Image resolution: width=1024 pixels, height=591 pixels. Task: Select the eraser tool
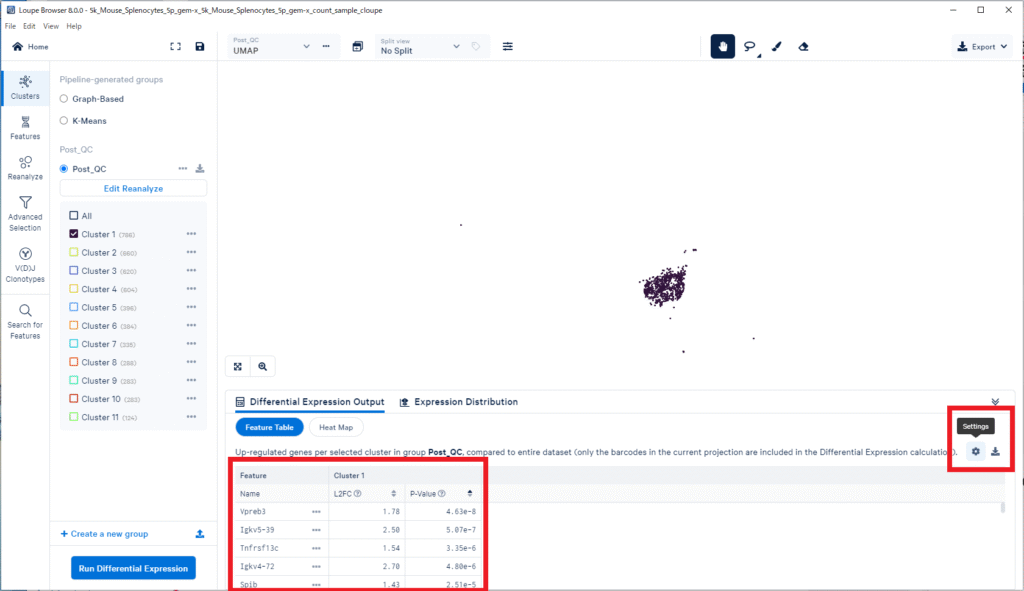[803, 46]
